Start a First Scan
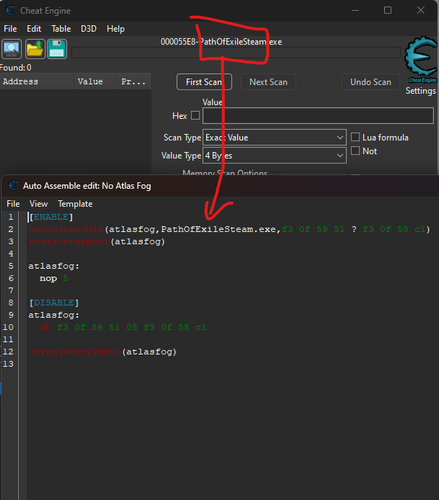Image resolution: width=439 pixels, height=500 pixels. pyautogui.click(x=204, y=82)
